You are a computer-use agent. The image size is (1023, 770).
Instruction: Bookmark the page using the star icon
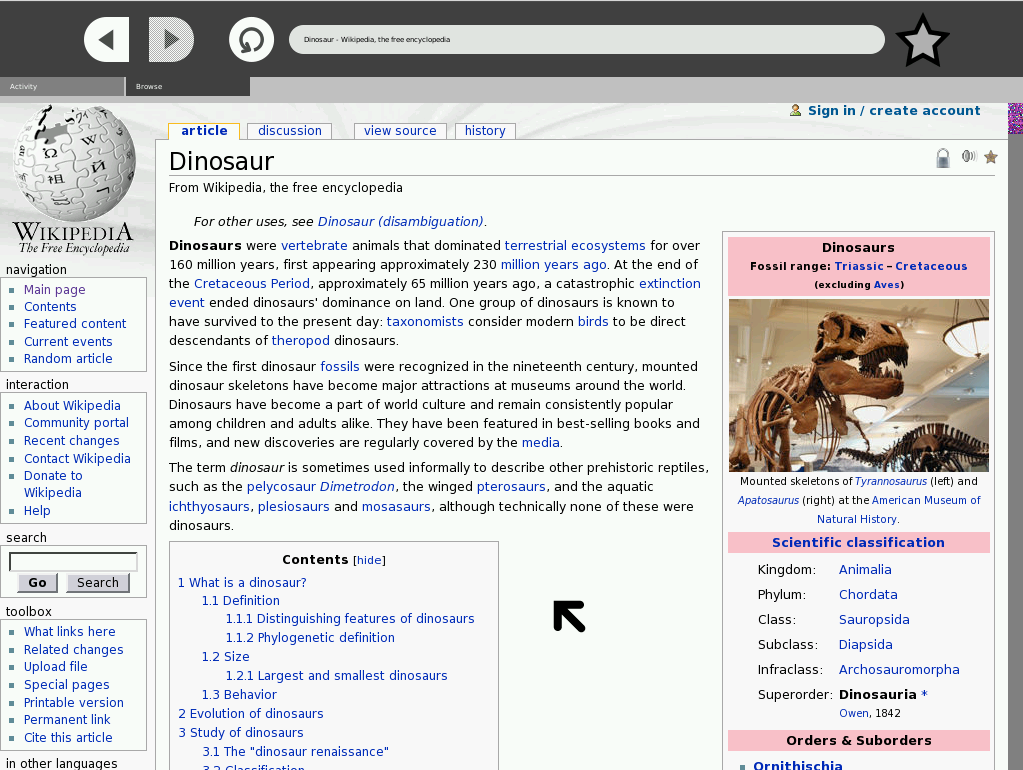[x=922, y=41]
